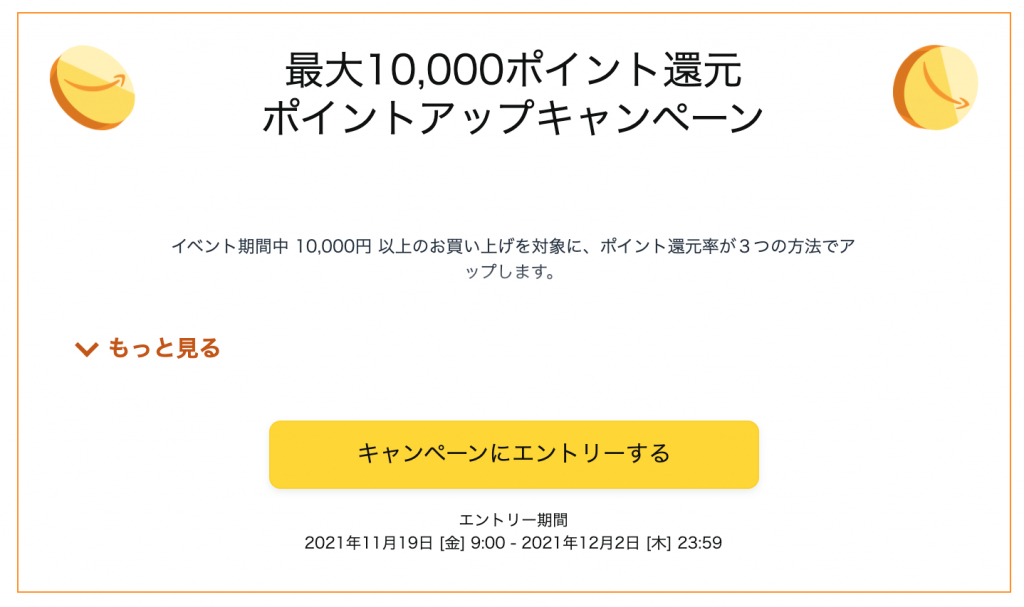Click the ップします。 description second line
This screenshot has width=1024, height=607.
tap(512, 272)
